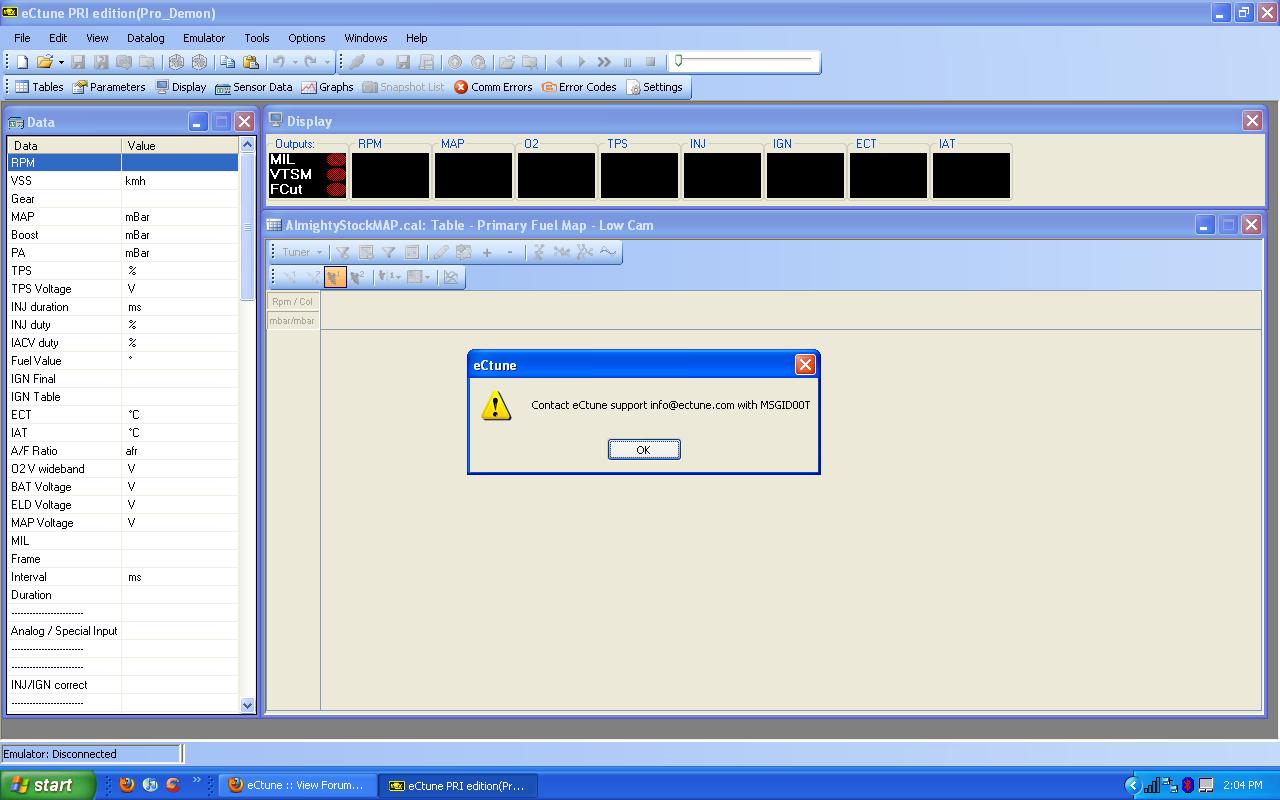Open the Error Codes window

pos(579,87)
